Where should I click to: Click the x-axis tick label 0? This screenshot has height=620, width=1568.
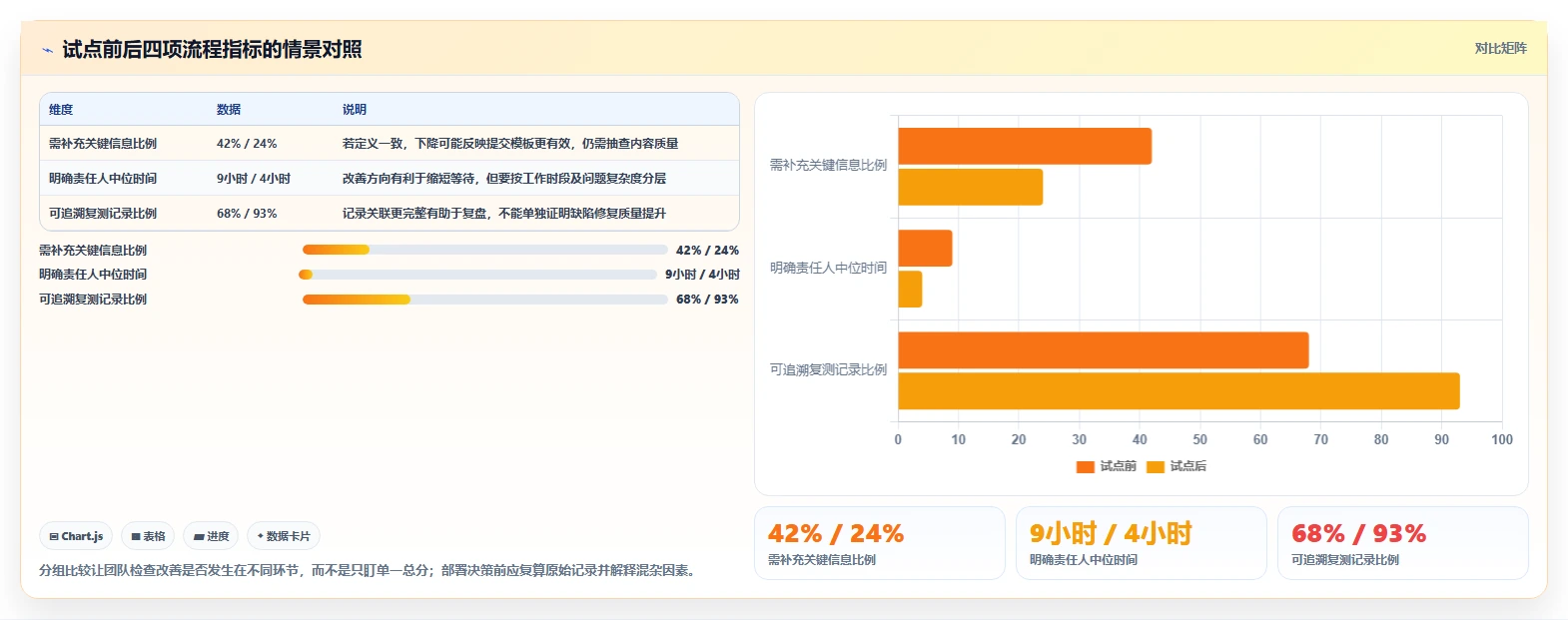[898, 440]
